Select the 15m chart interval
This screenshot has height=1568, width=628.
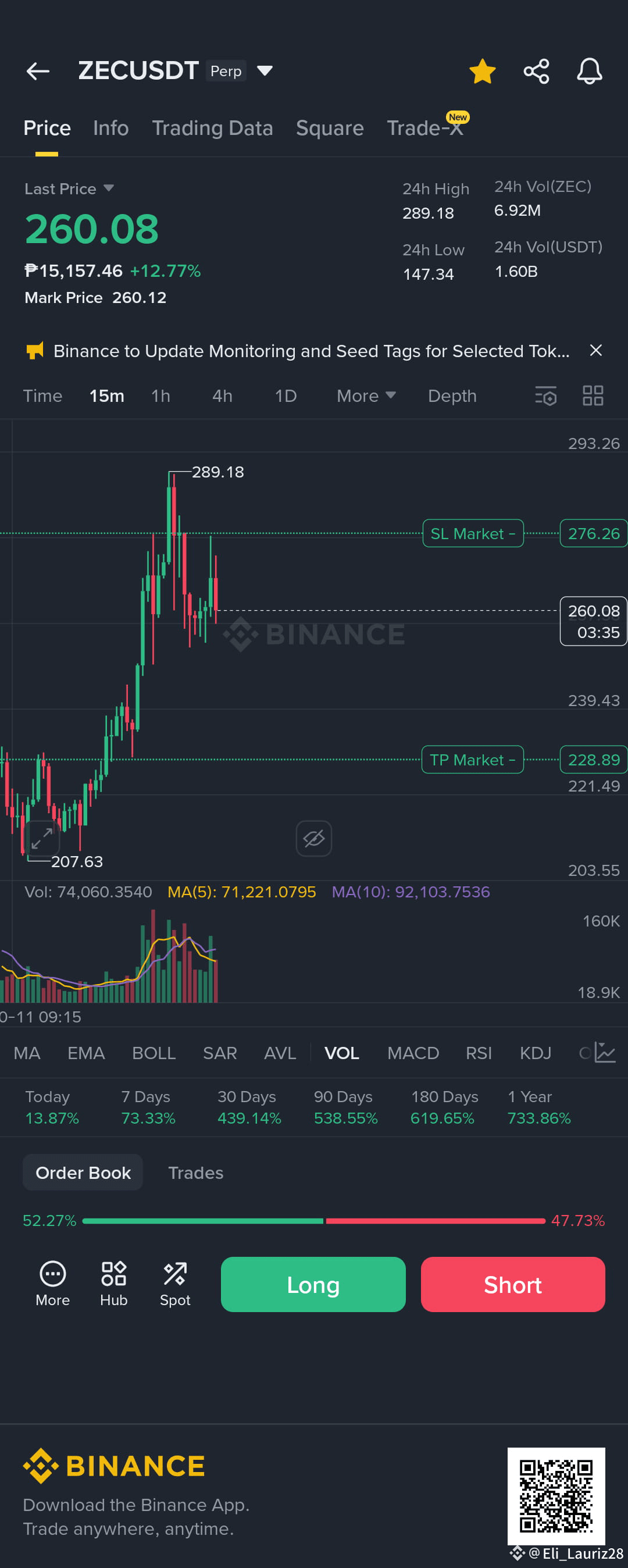coord(107,396)
